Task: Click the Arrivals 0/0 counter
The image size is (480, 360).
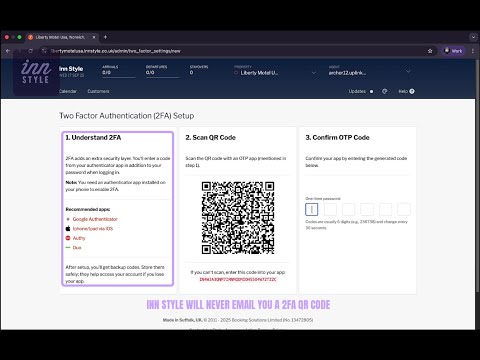Action: (119, 72)
